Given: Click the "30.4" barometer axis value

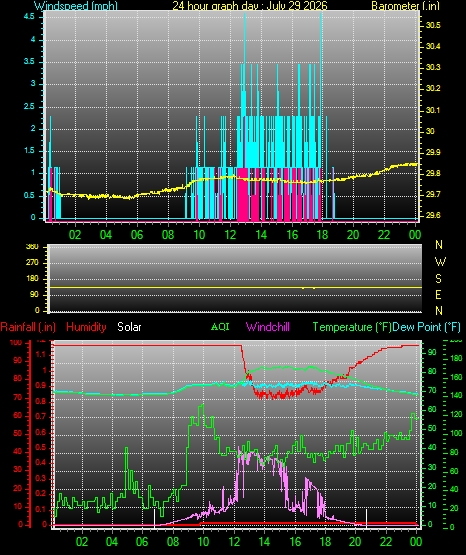Looking at the screenshot, I should tap(433, 46).
